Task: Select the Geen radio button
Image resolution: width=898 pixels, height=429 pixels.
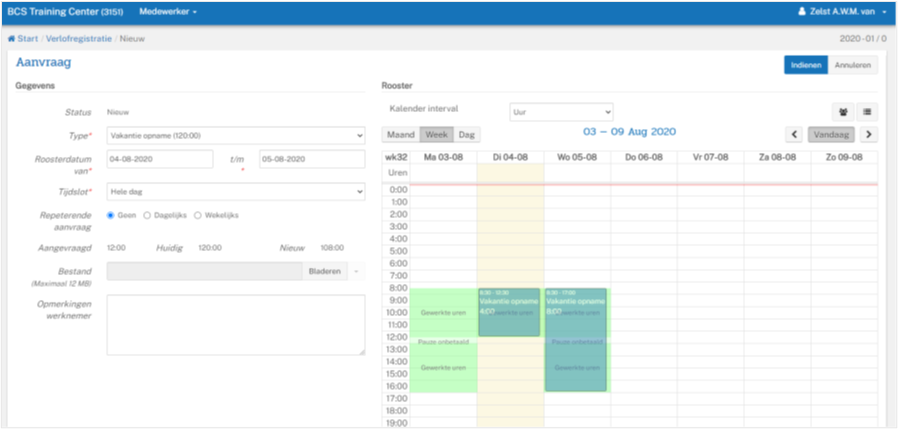Action: coord(111,215)
